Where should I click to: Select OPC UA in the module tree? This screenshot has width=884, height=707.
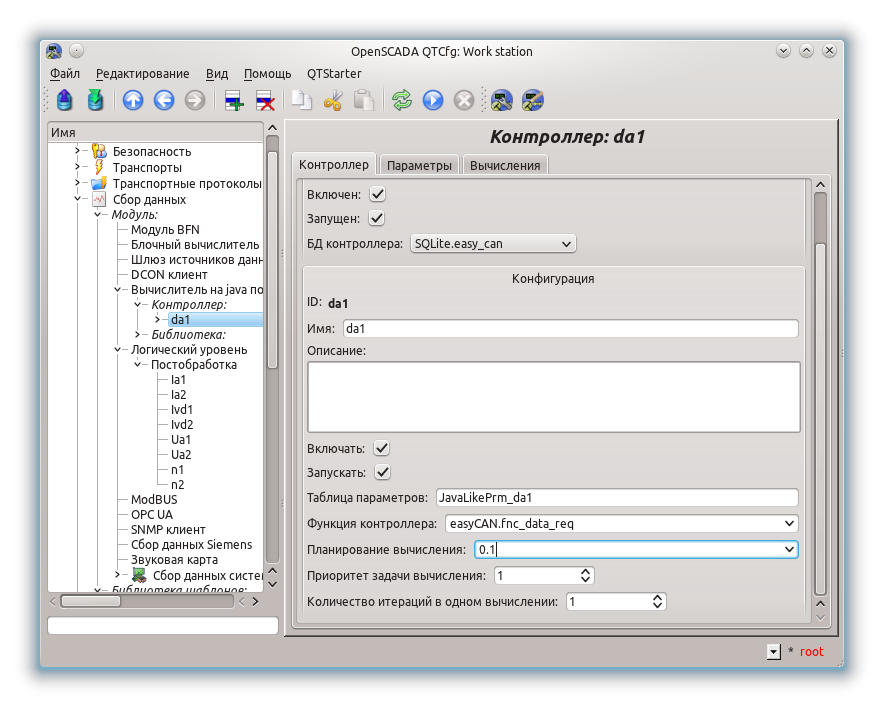click(x=151, y=515)
